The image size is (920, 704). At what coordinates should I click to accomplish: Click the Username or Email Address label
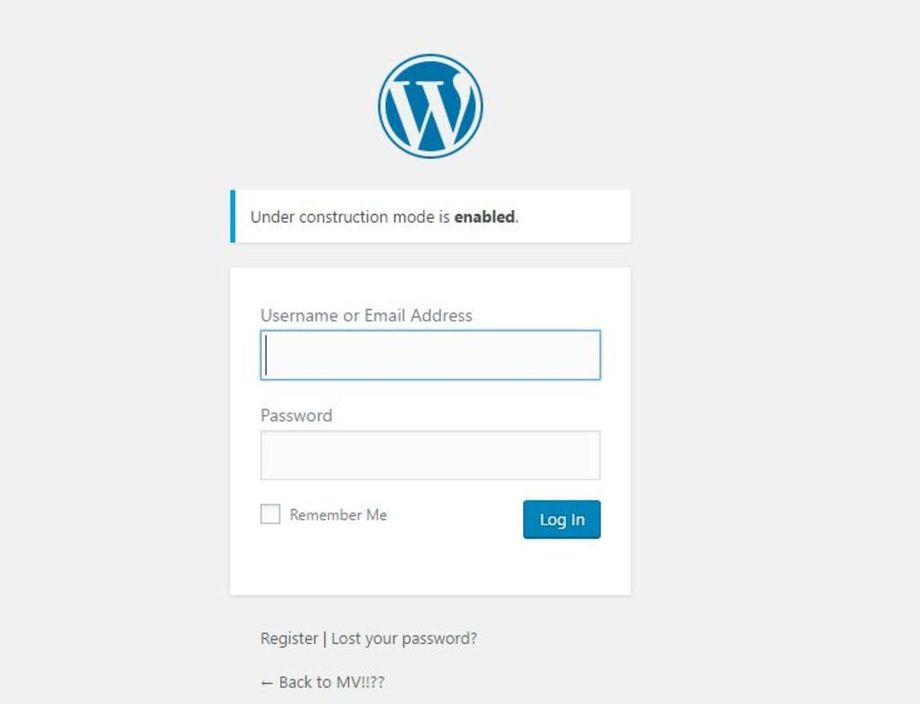pyautogui.click(x=366, y=315)
